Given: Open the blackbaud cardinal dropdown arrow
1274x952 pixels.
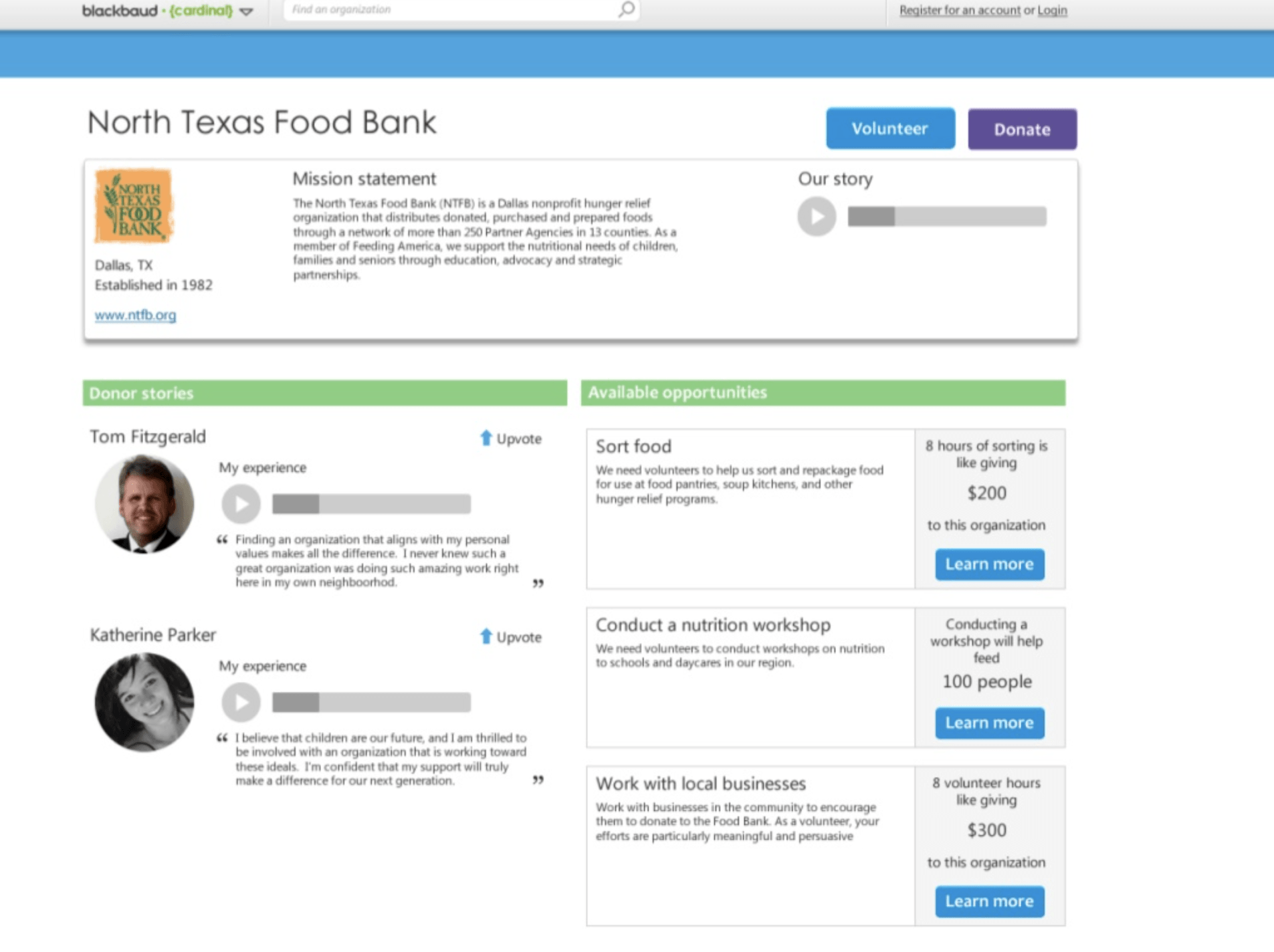Looking at the screenshot, I should tap(246, 11).
